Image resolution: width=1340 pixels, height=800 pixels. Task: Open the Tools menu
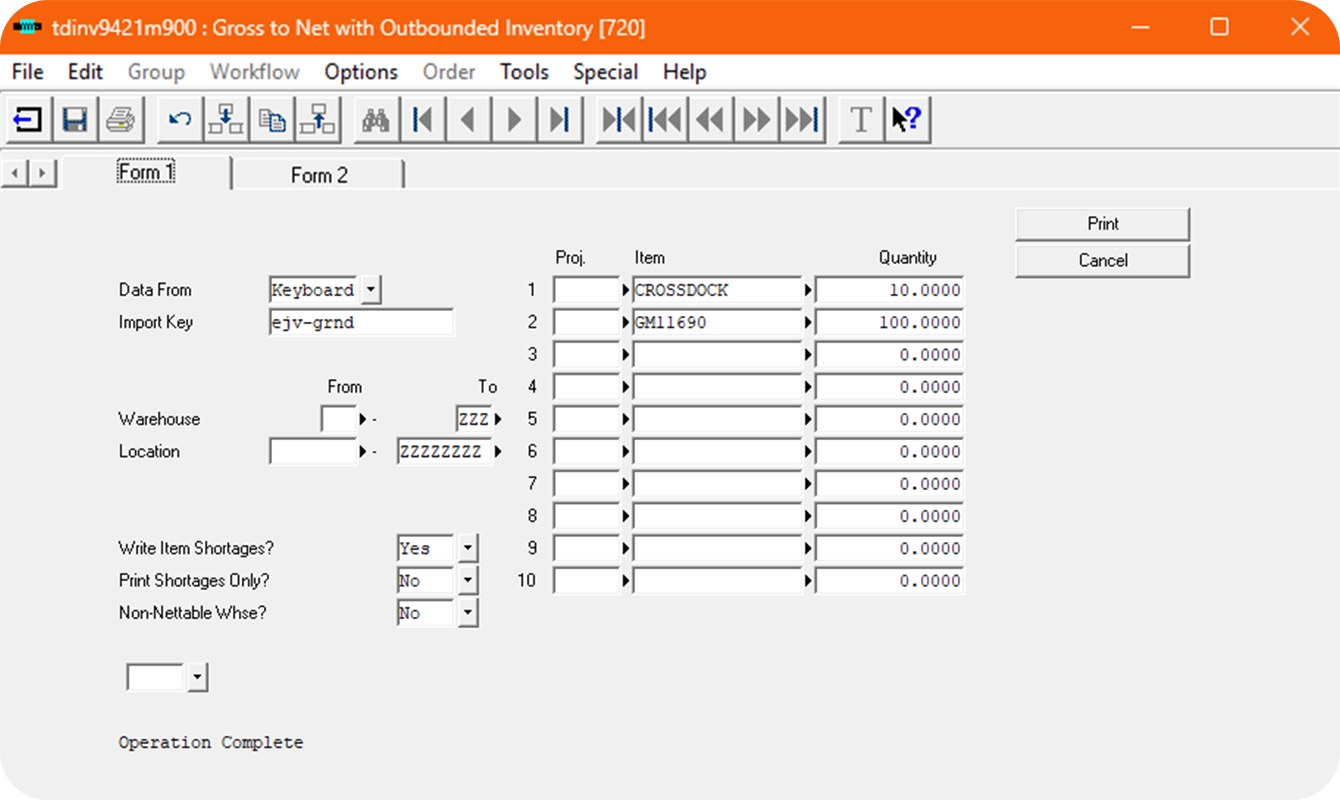[524, 72]
